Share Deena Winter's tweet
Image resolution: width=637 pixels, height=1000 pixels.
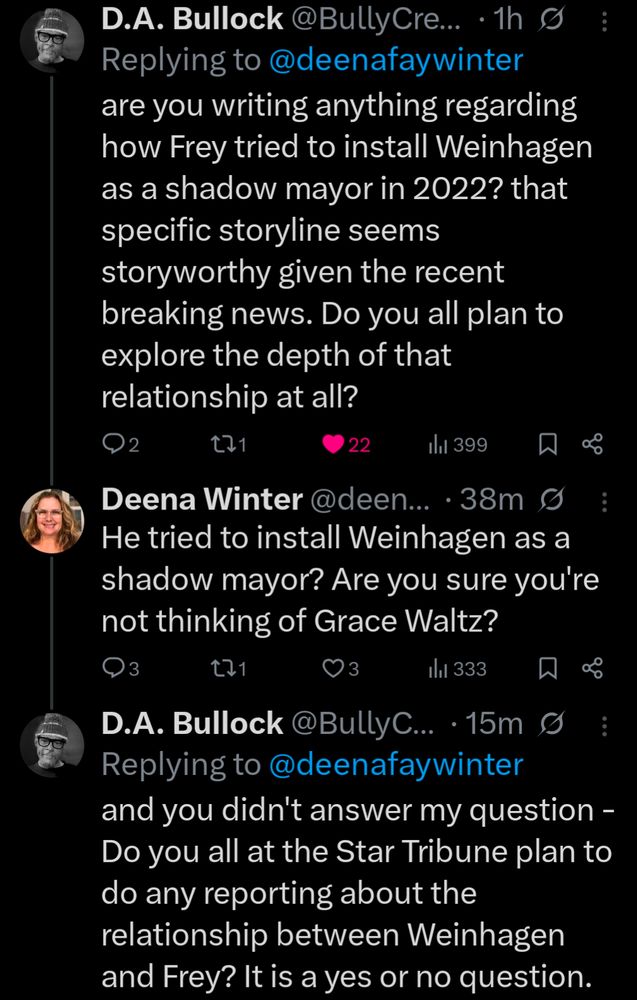point(593,669)
